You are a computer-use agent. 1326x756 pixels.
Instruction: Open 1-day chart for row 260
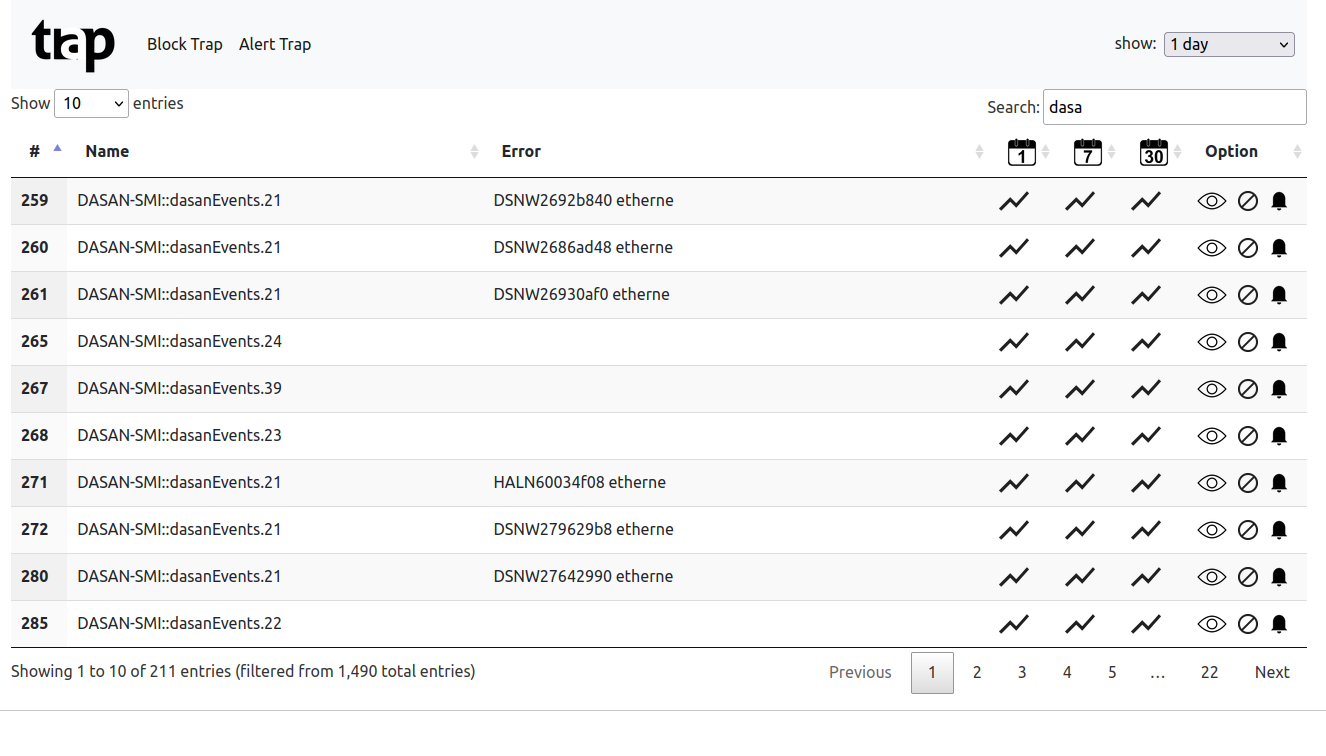pos(1014,248)
